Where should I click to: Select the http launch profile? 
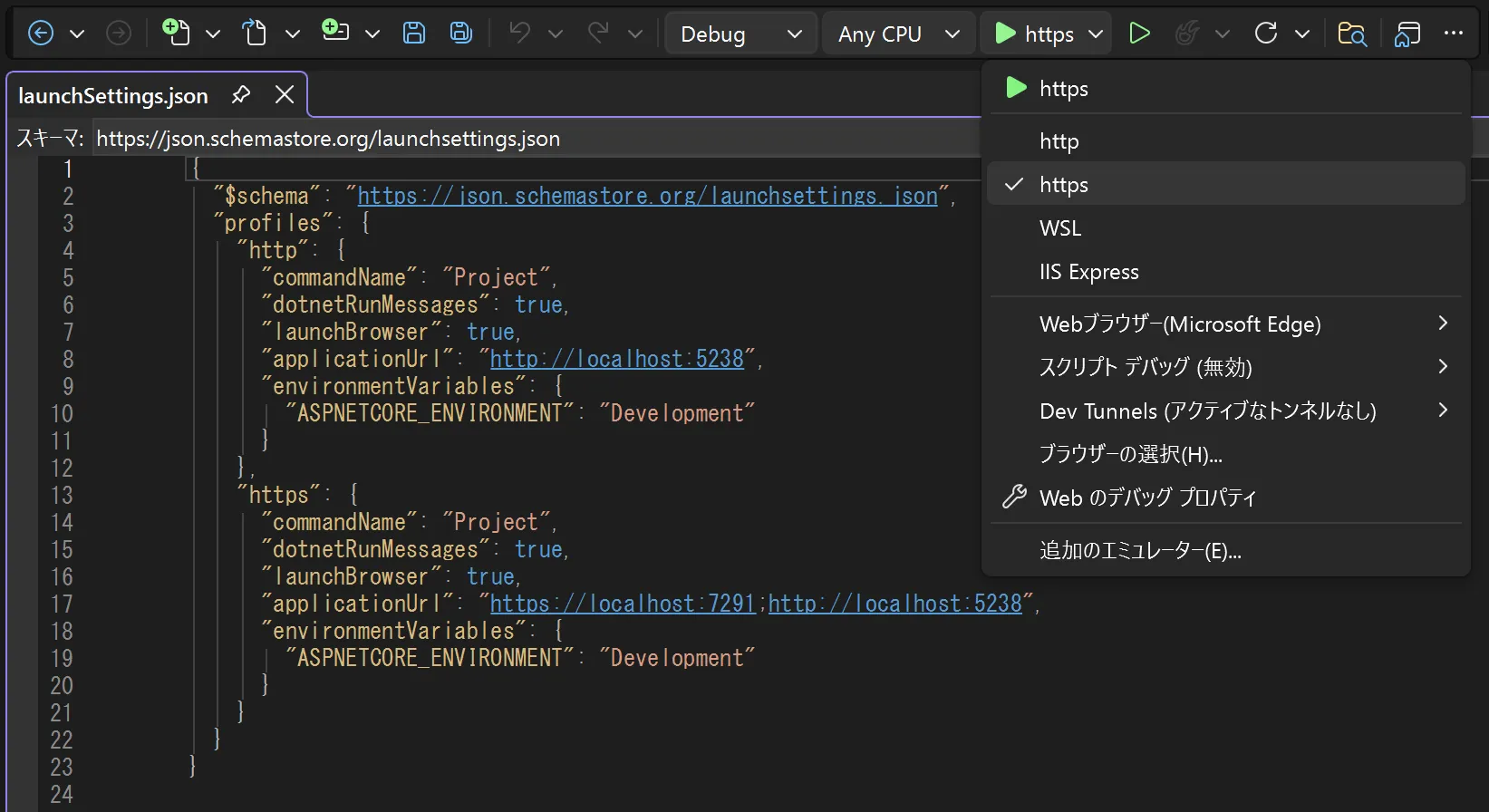[1225, 141]
